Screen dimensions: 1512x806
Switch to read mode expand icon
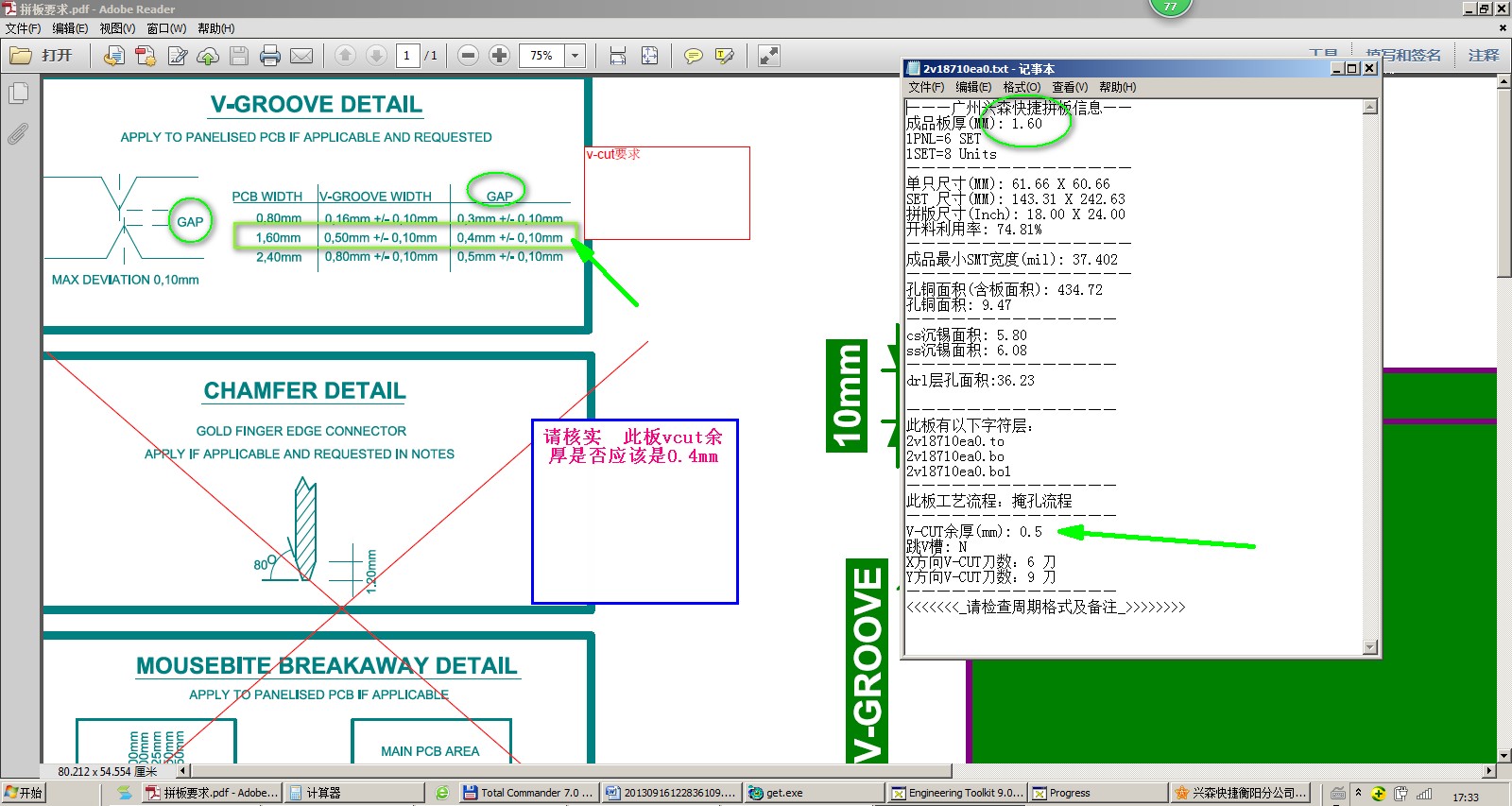[x=769, y=56]
